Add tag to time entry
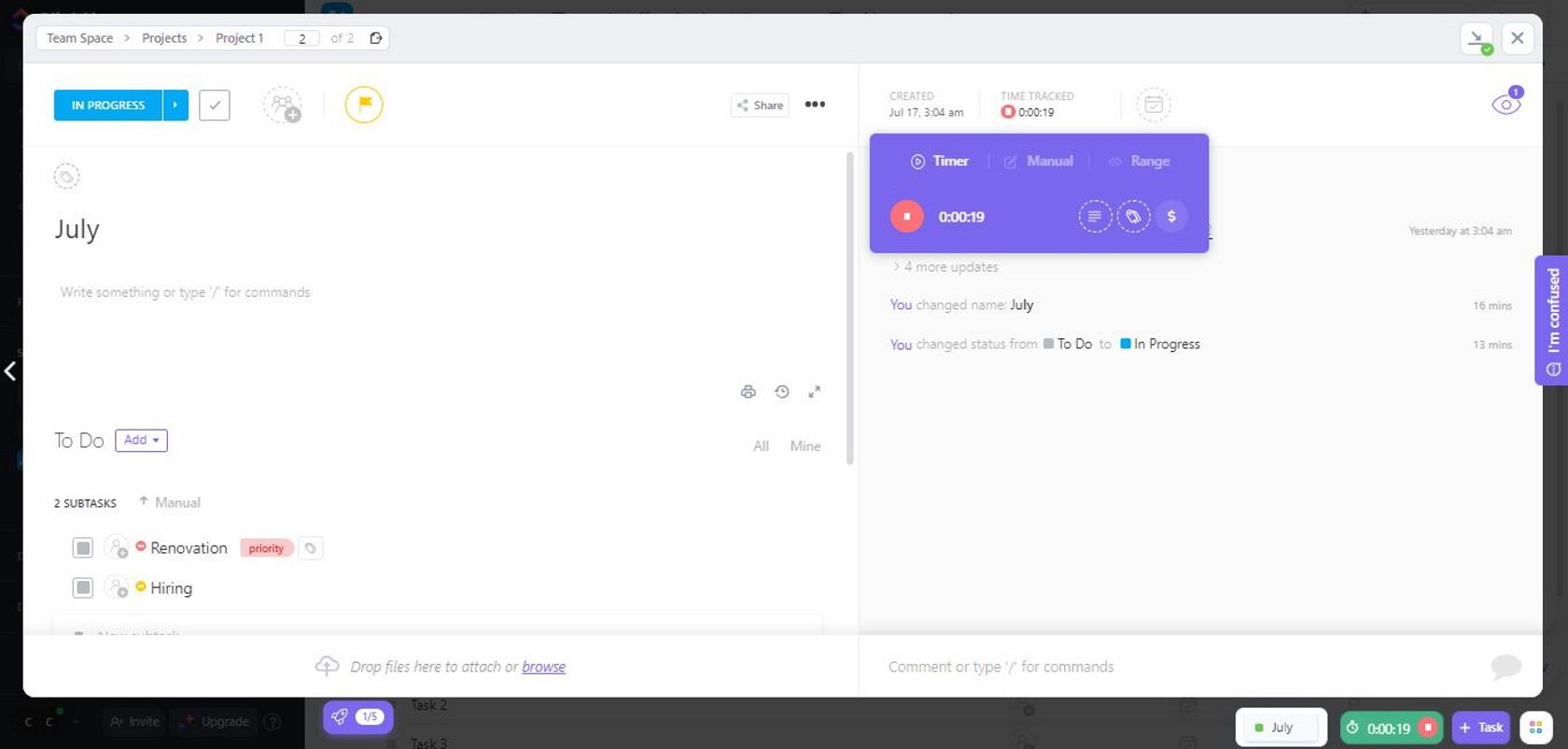 coord(1133,217)
